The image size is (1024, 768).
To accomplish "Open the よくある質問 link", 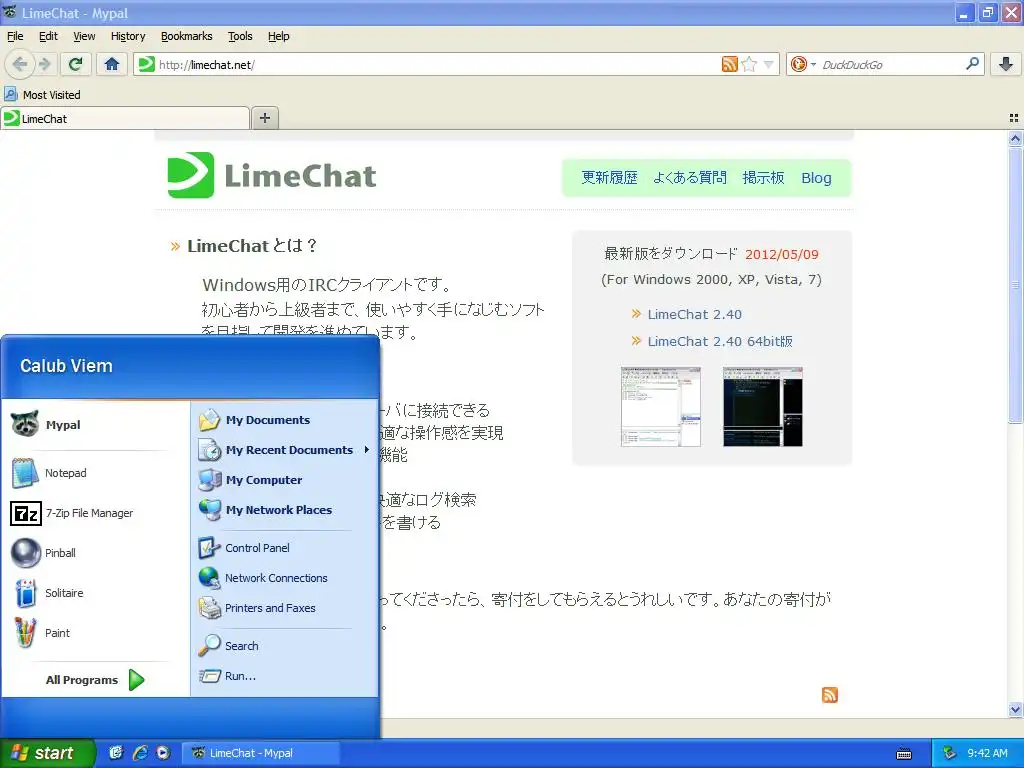I will [690, 178].
